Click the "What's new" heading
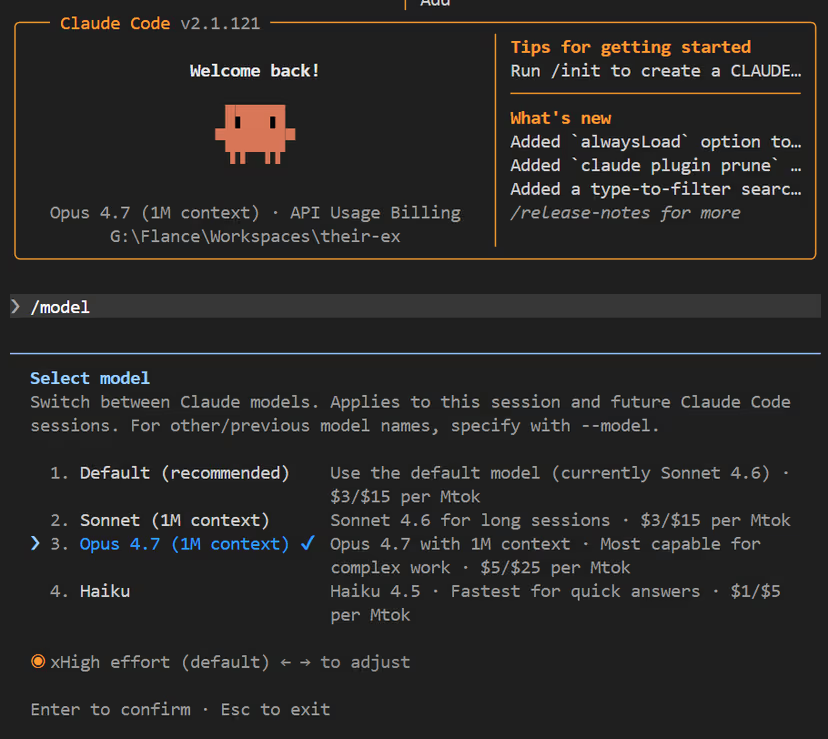828x739 pixels. coord(560,118)
